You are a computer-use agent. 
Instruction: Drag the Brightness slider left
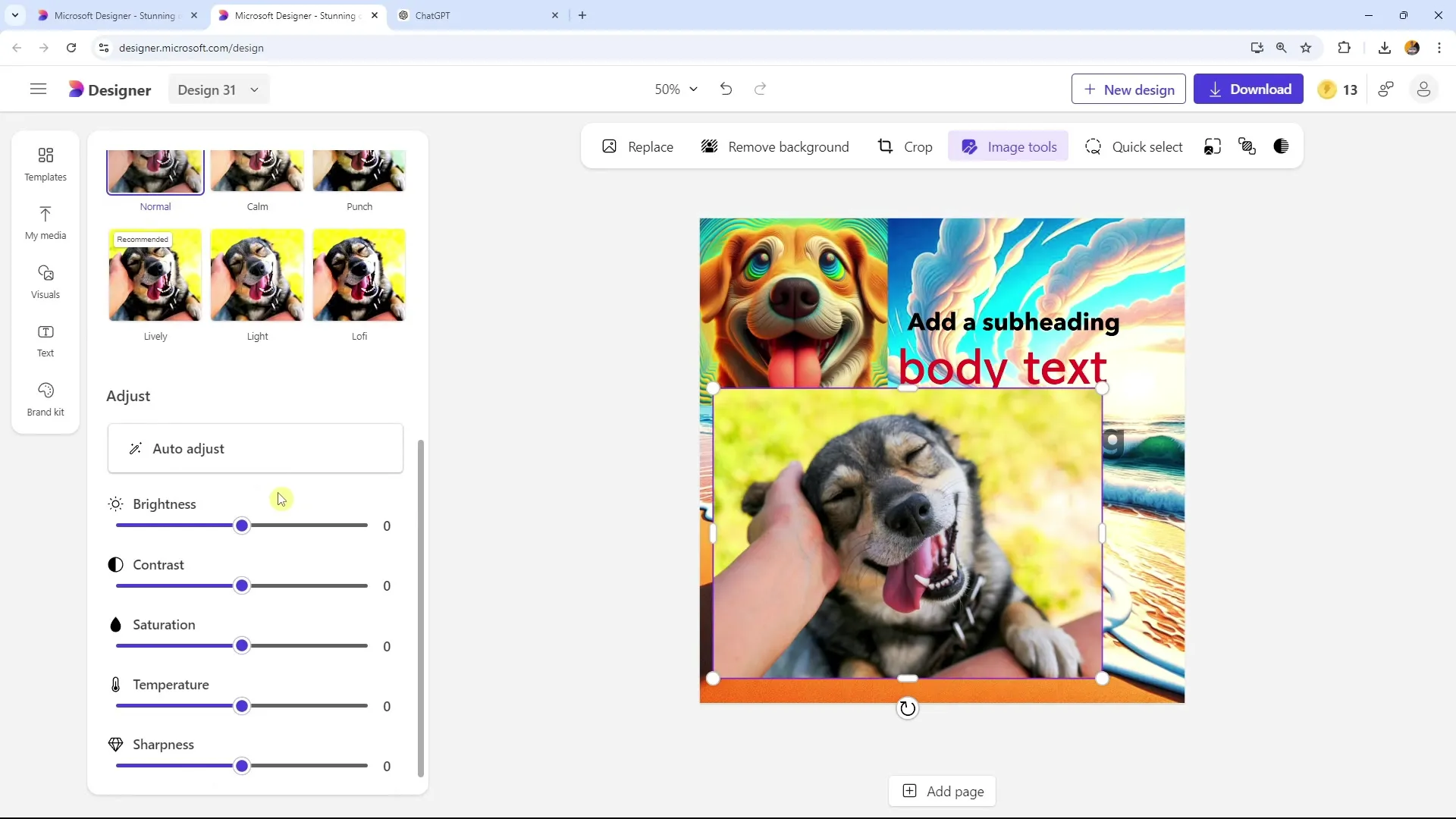[242, 526]
